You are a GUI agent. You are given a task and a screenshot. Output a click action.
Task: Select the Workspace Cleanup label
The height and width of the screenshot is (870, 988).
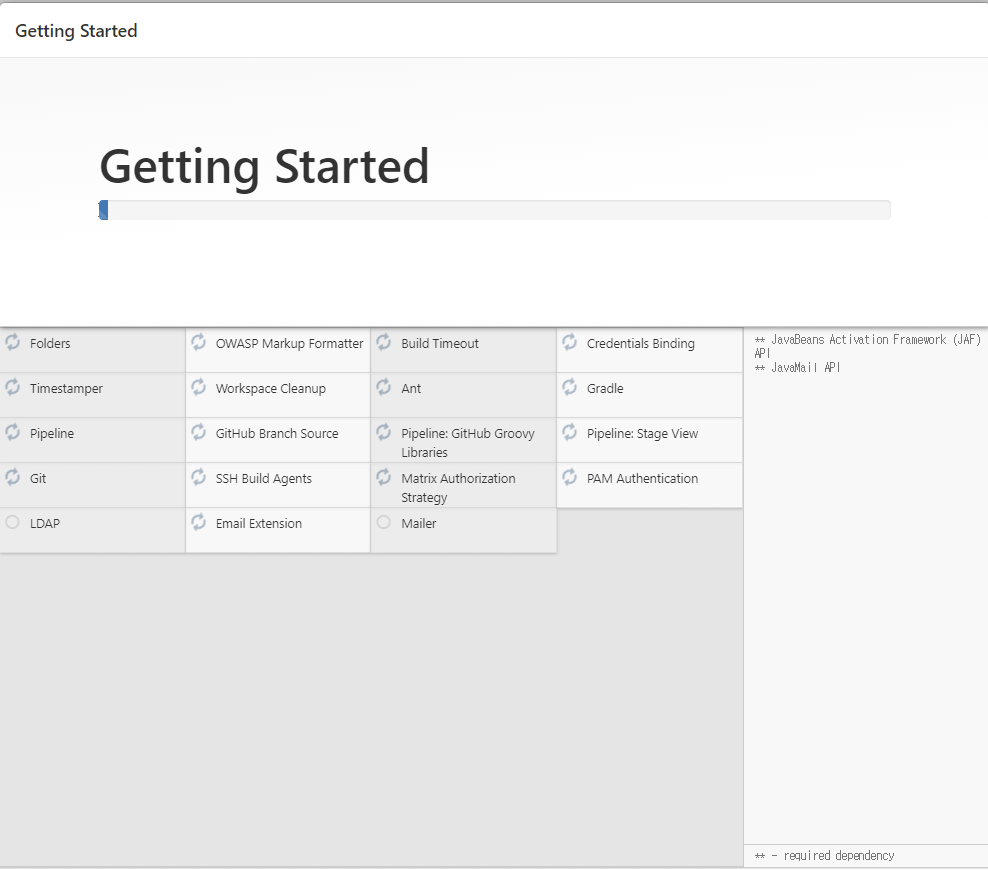point(271,389)
